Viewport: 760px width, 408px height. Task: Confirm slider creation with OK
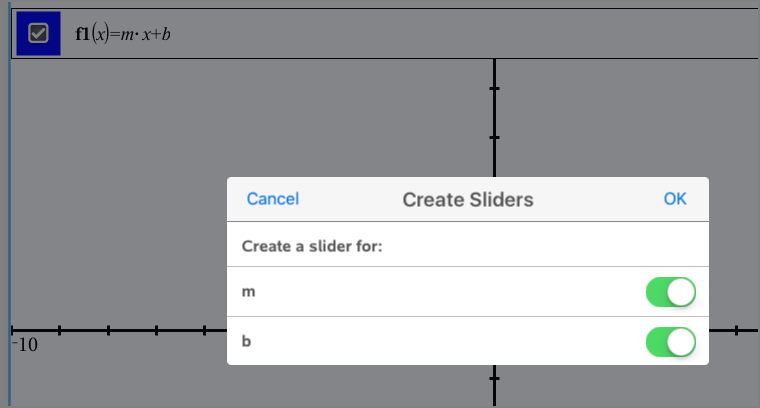pos(675,199)
